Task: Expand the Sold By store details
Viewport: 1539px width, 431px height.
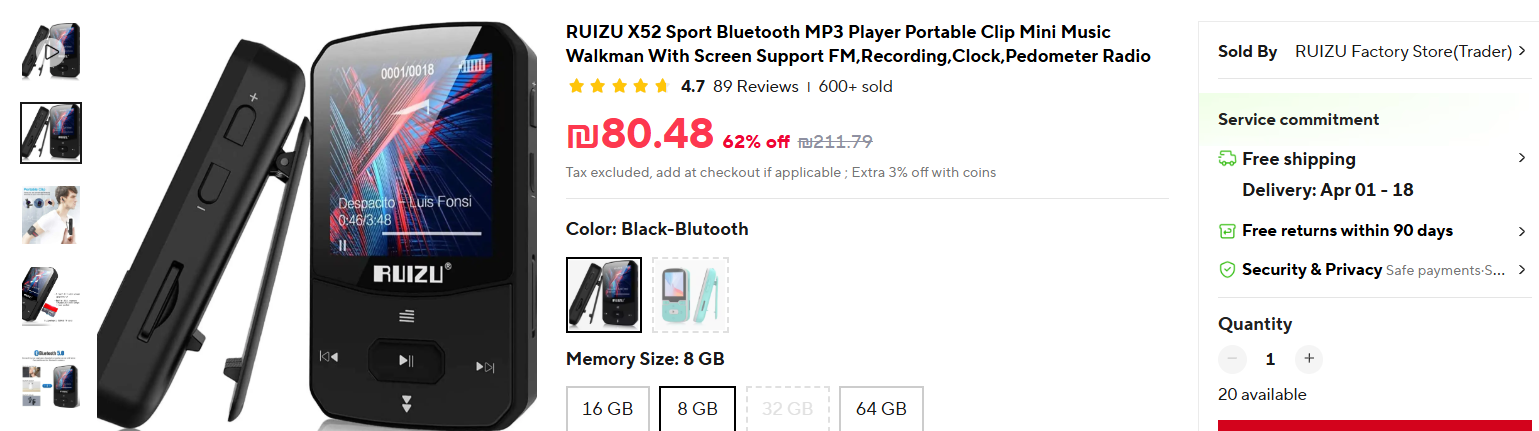Action: pos(1522,52)
